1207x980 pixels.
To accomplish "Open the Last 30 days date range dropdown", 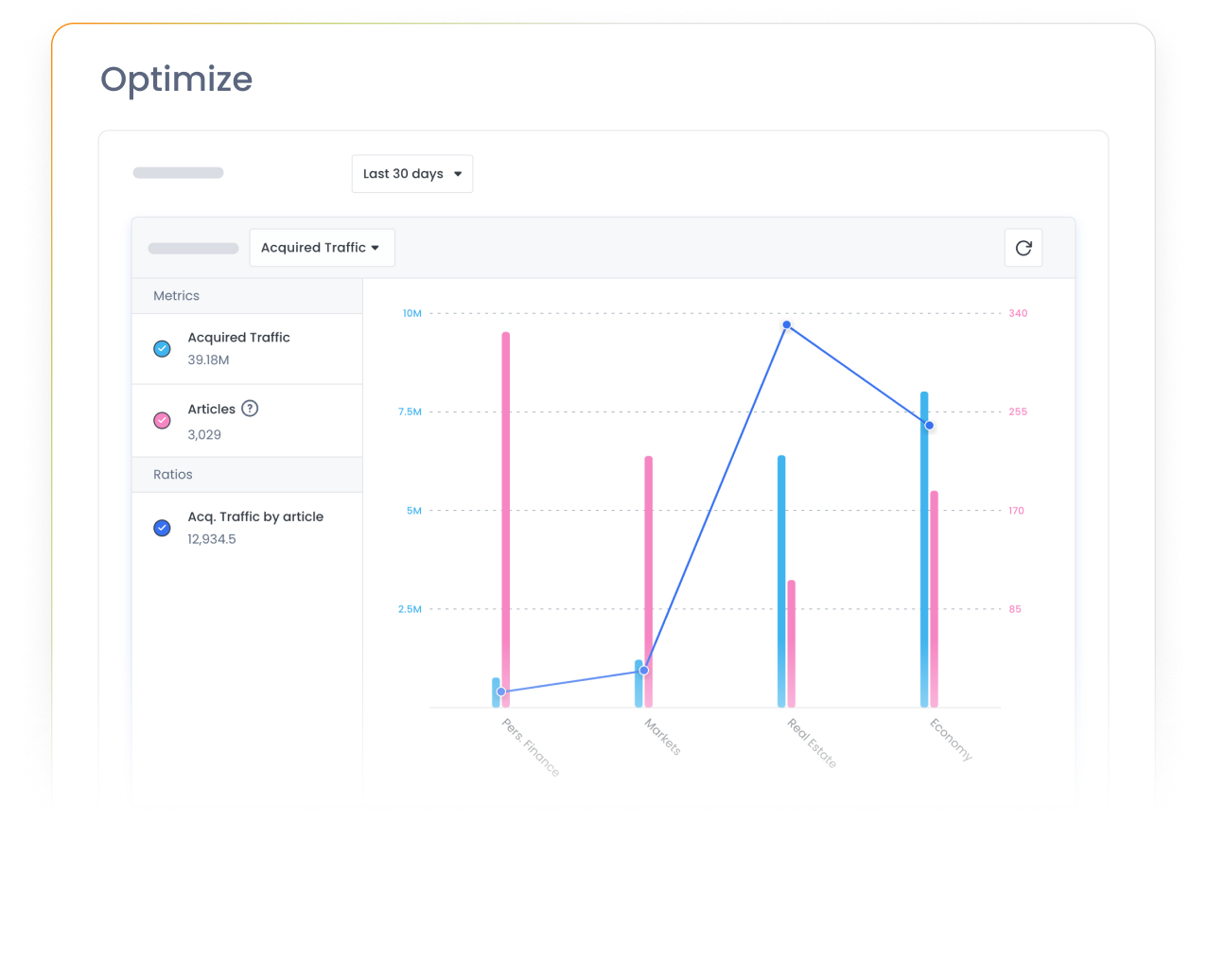I will (x=411, y=173).
